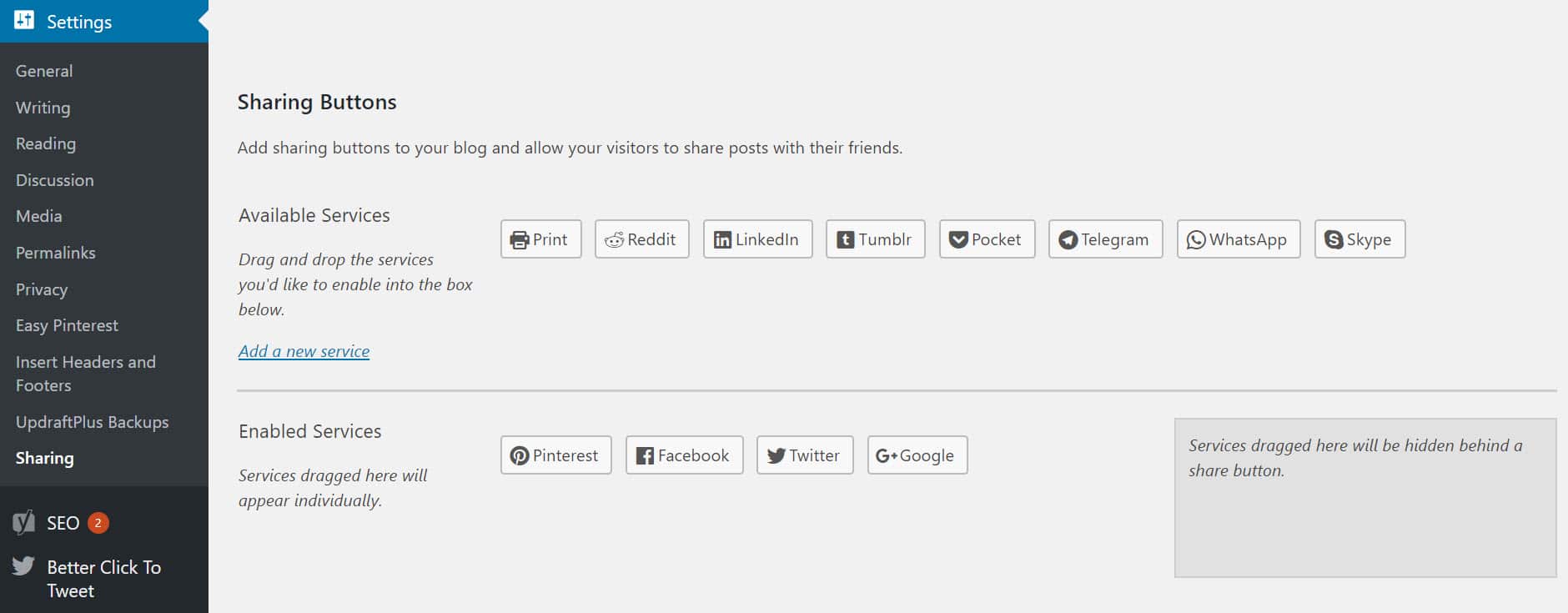
Task: Click the LinkedIn logo icon
Action: pyautogui.click(x=722, y=240)
